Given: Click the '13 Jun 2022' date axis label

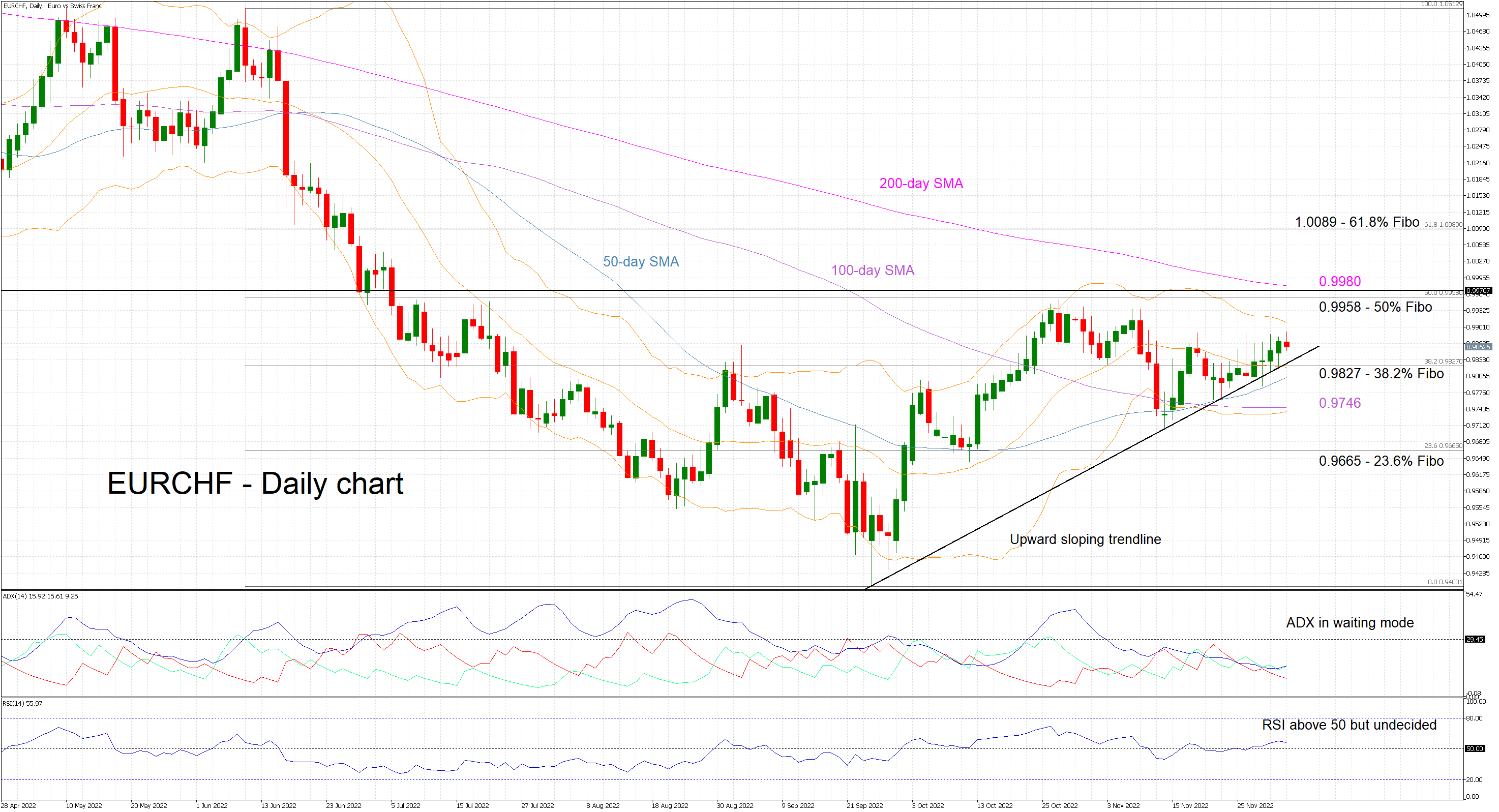Looking at the screenshot, I should [278, 805].
